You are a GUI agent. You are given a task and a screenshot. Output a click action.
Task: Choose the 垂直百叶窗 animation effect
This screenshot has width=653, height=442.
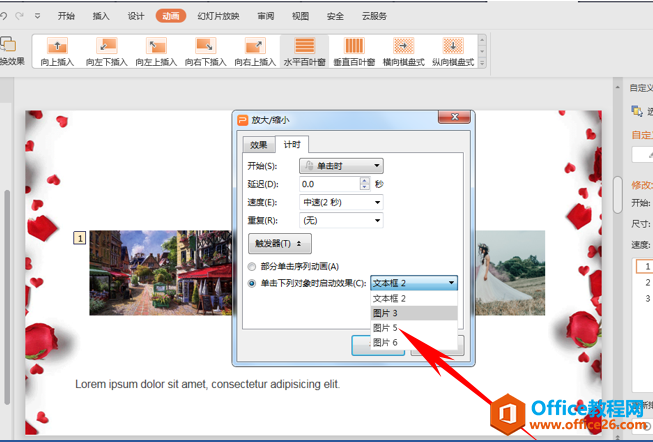pos(354,52)
